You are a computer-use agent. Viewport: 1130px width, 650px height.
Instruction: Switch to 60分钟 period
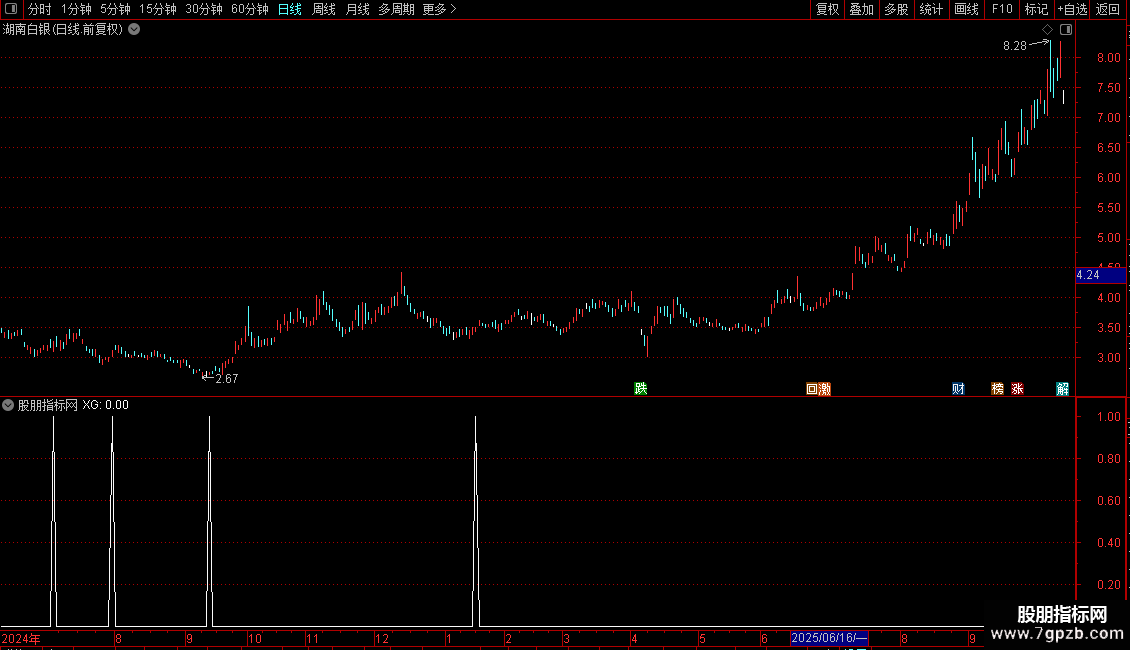250,9
